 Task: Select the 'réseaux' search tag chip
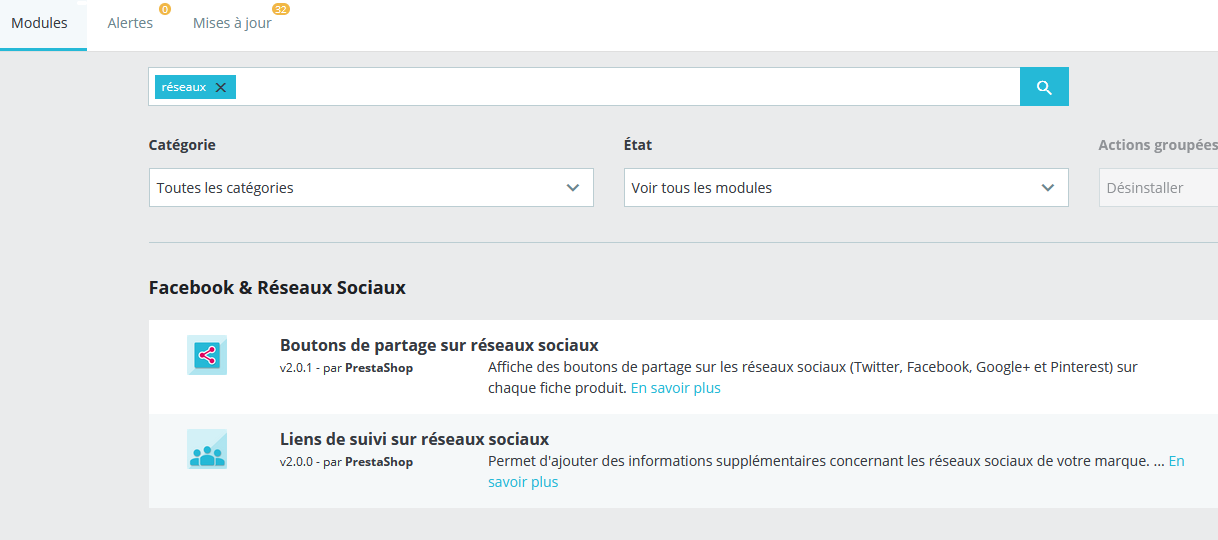pyautogui.click(x=184, y=87)
